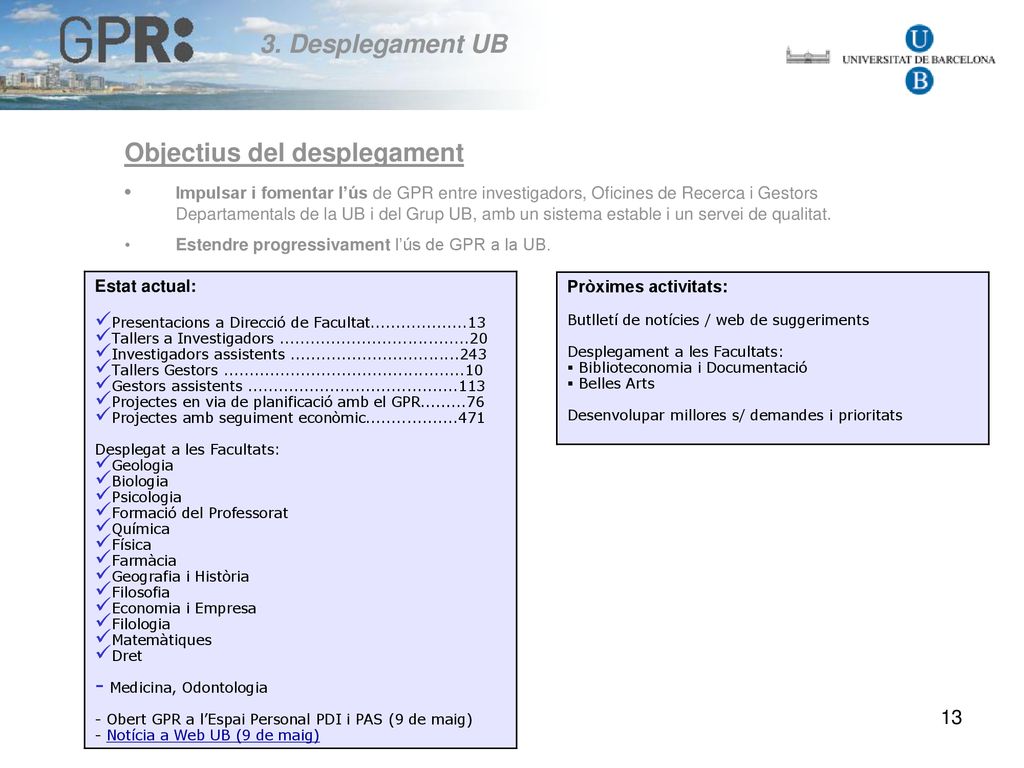Click checkmark beside Gestors assistents
The width and height of the screenshot is (1024, 768).
(103, 383)
